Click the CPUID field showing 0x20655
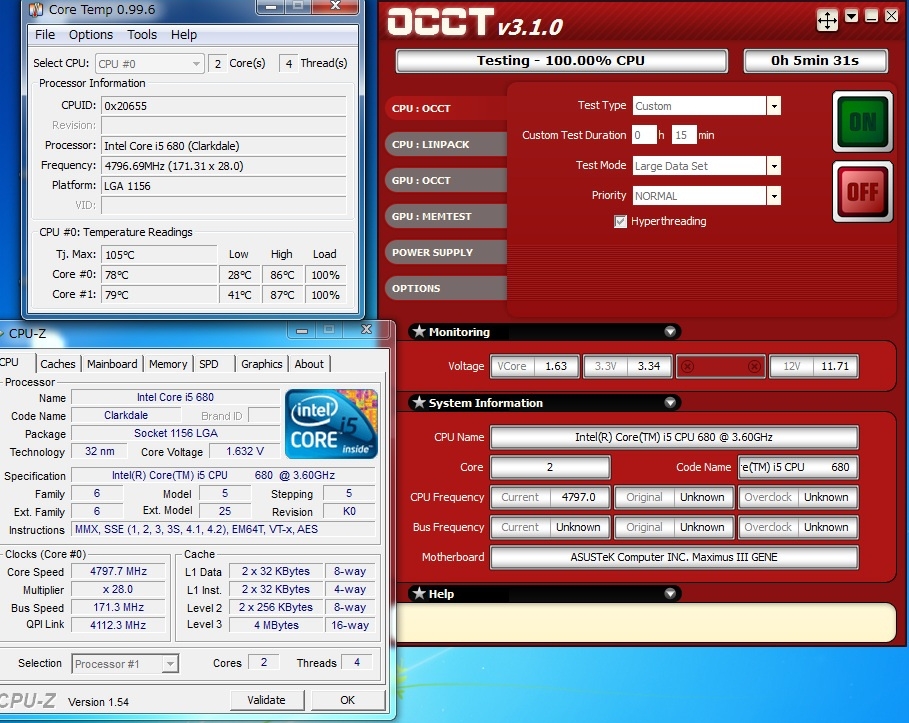Image resolution: width=909 pixels, height=723 pixels. point(224,106)
